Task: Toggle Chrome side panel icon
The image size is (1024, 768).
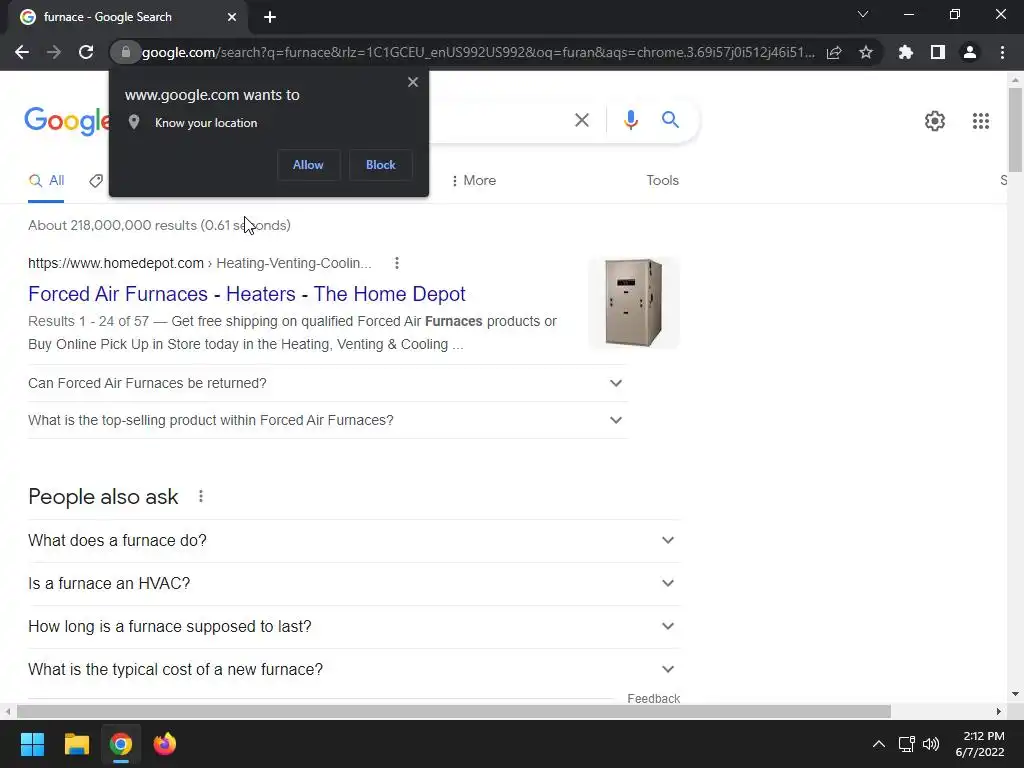Action: click(938, 52)
